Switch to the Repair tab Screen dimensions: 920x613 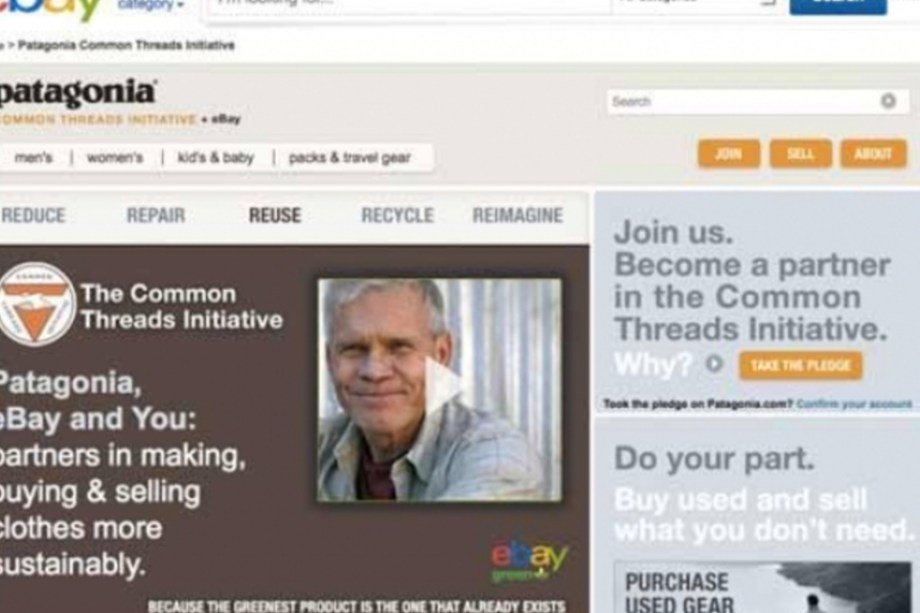tap(155, 215)
